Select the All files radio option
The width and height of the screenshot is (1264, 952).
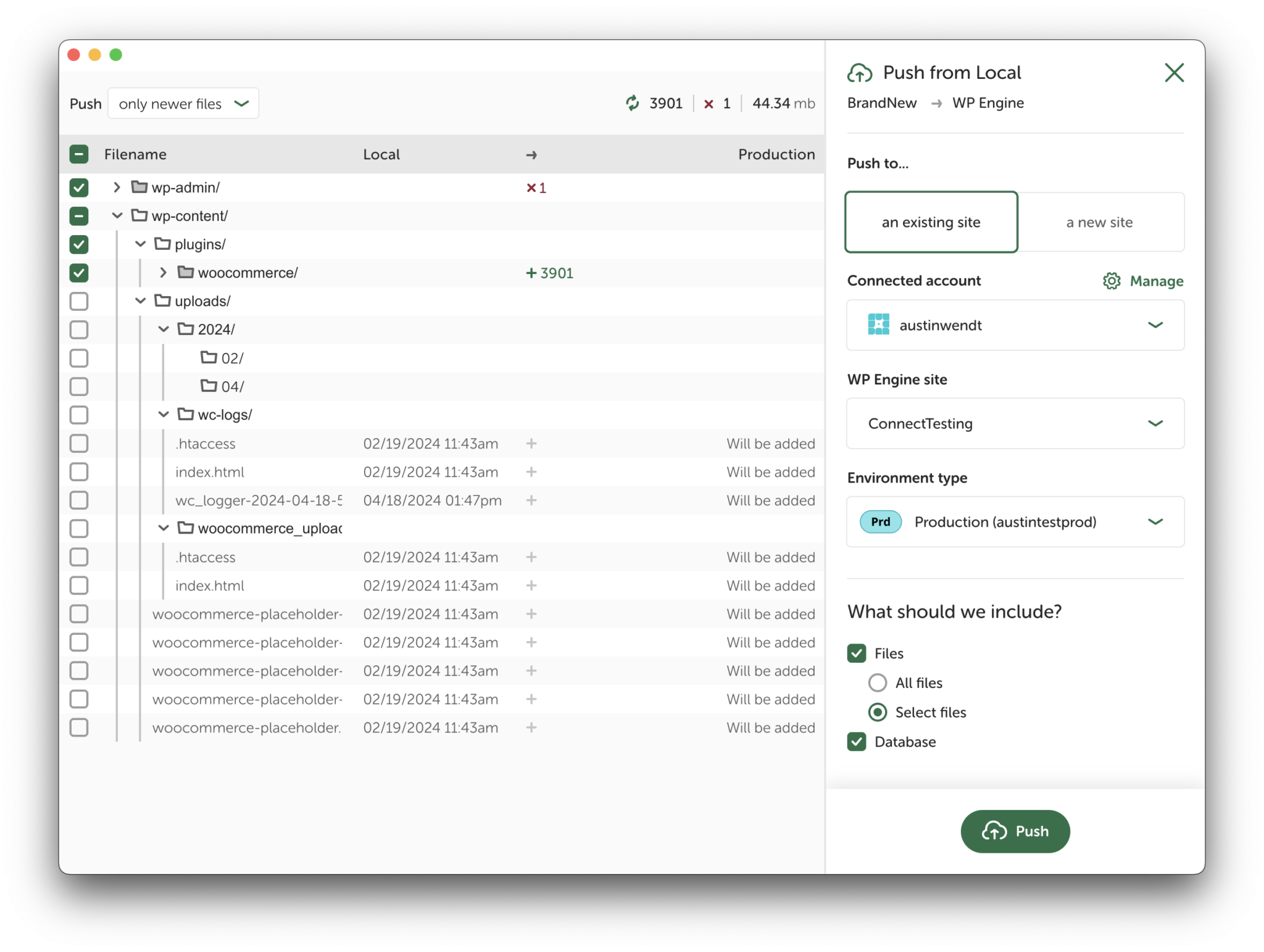[x=877, y=682]
